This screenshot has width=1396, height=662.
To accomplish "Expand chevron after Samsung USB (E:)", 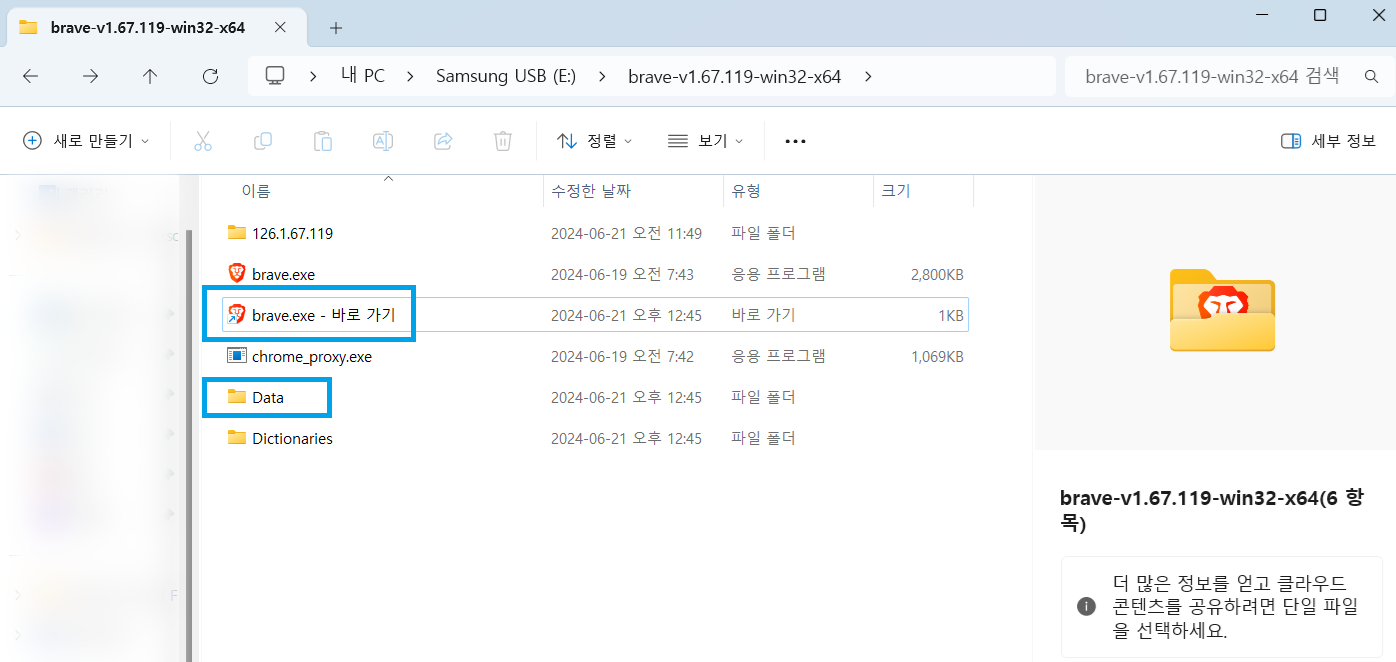I will point(602,76).
